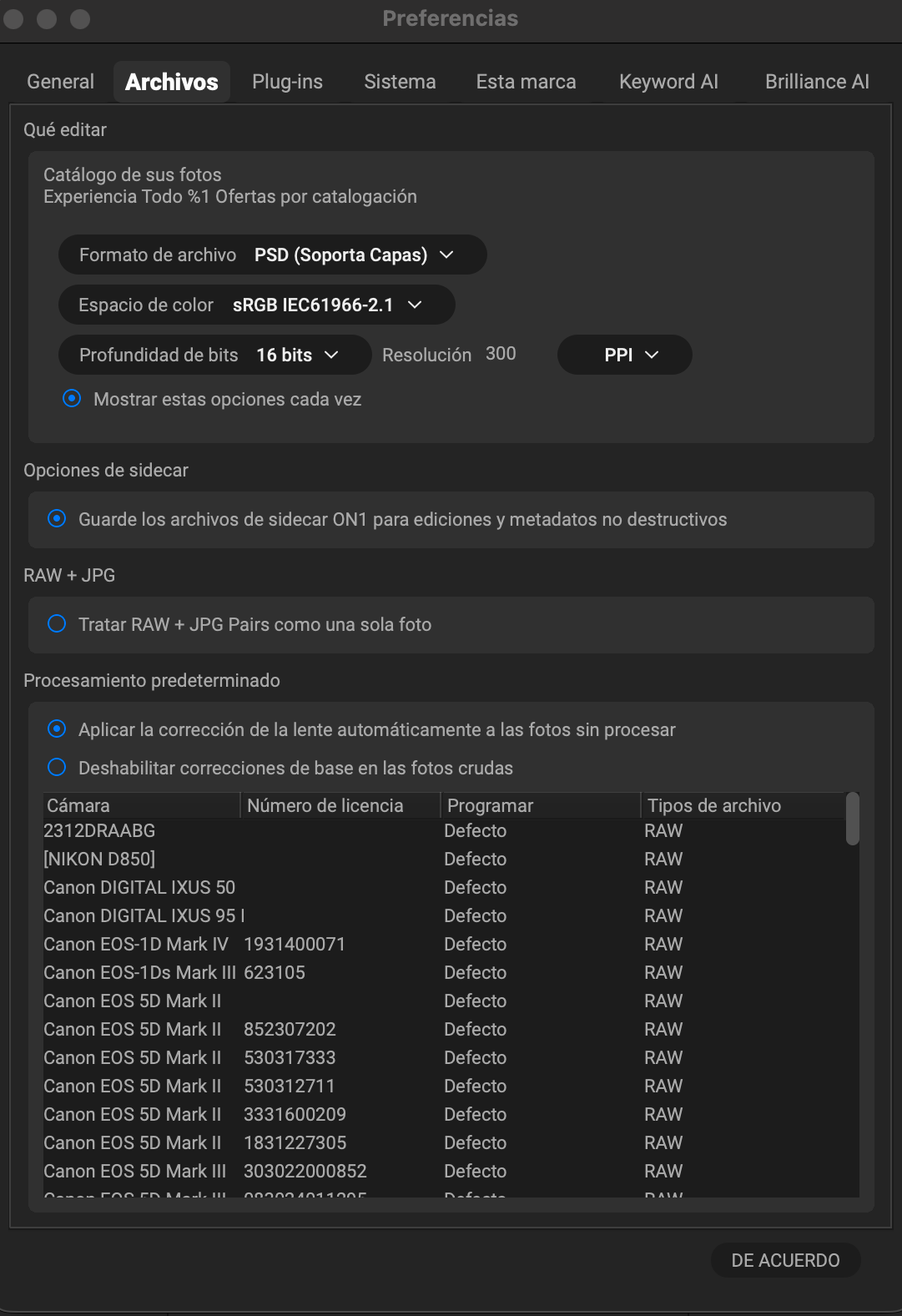Image resolution: width=902 pixels, height=1316 pixels.
Task: Change Profundidad de bits dropdown
Action: point(214,355)
